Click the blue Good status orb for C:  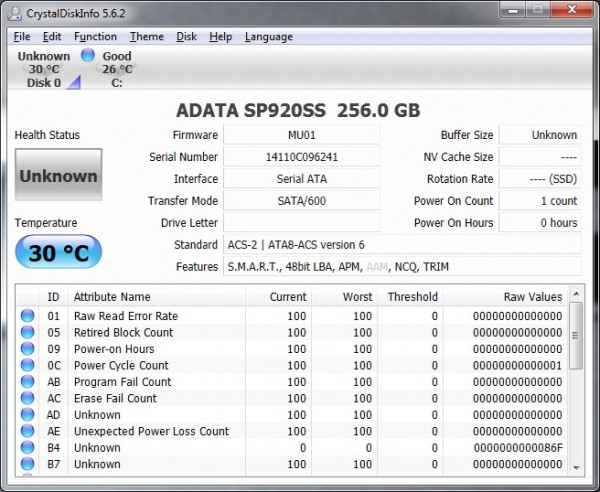[88, 55]
